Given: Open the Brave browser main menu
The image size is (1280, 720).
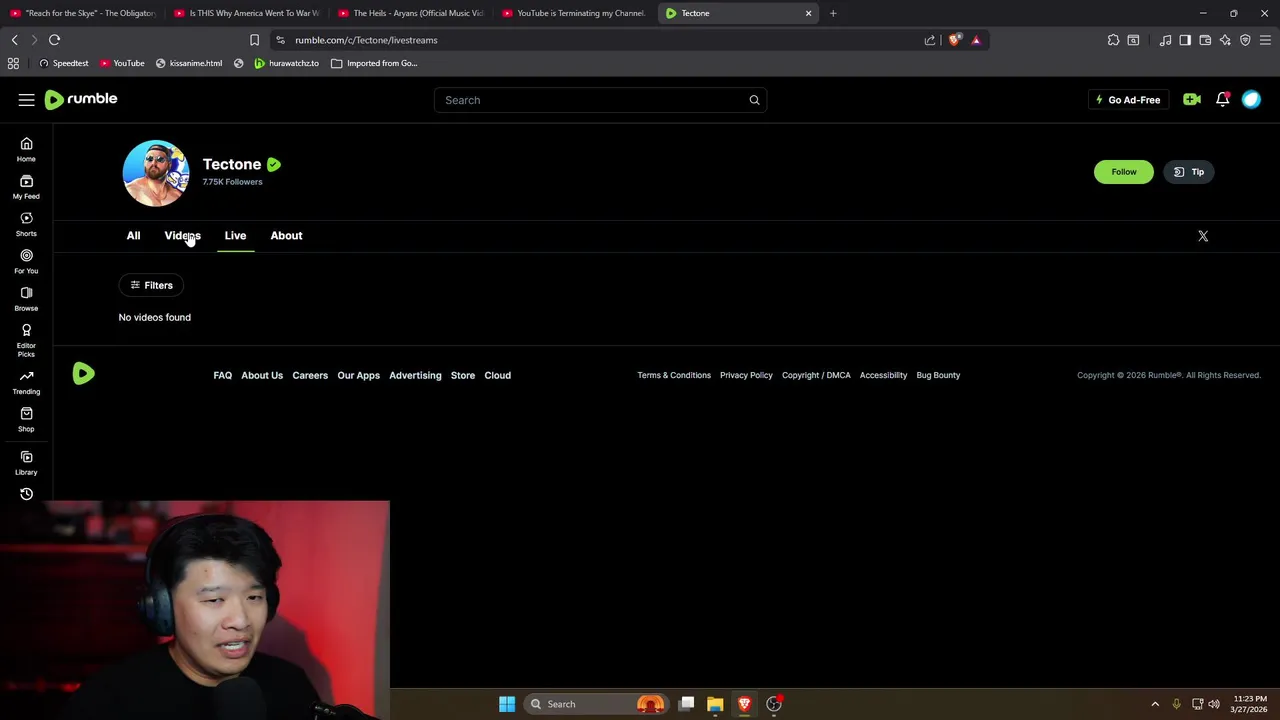Looking at the screenshot, I should pos(1265,40).
